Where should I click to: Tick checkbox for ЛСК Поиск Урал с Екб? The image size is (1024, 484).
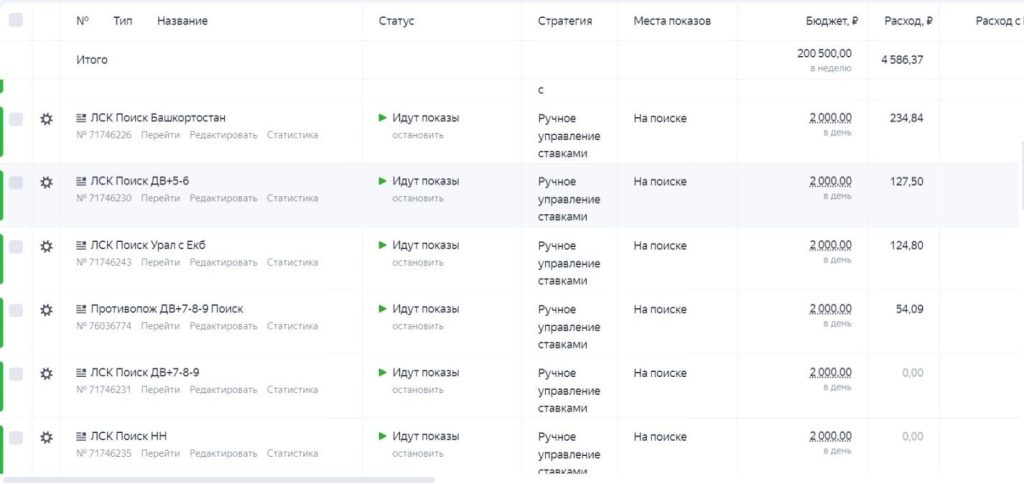16,246
